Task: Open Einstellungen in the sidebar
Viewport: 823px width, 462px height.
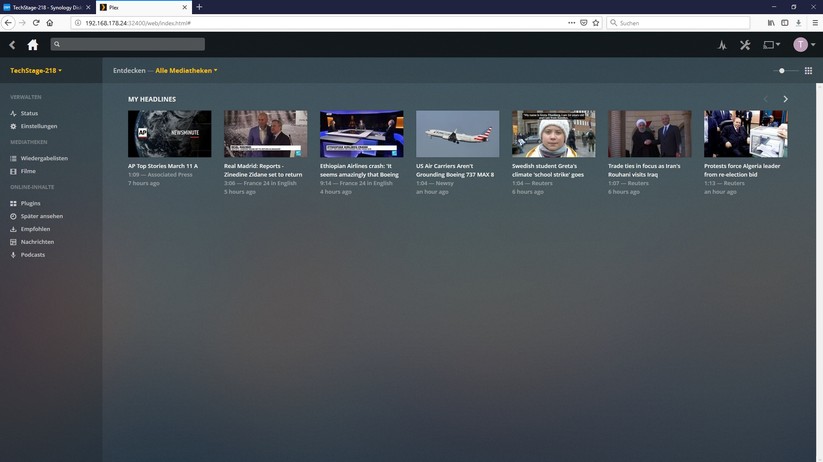Action: pos(38,126)
